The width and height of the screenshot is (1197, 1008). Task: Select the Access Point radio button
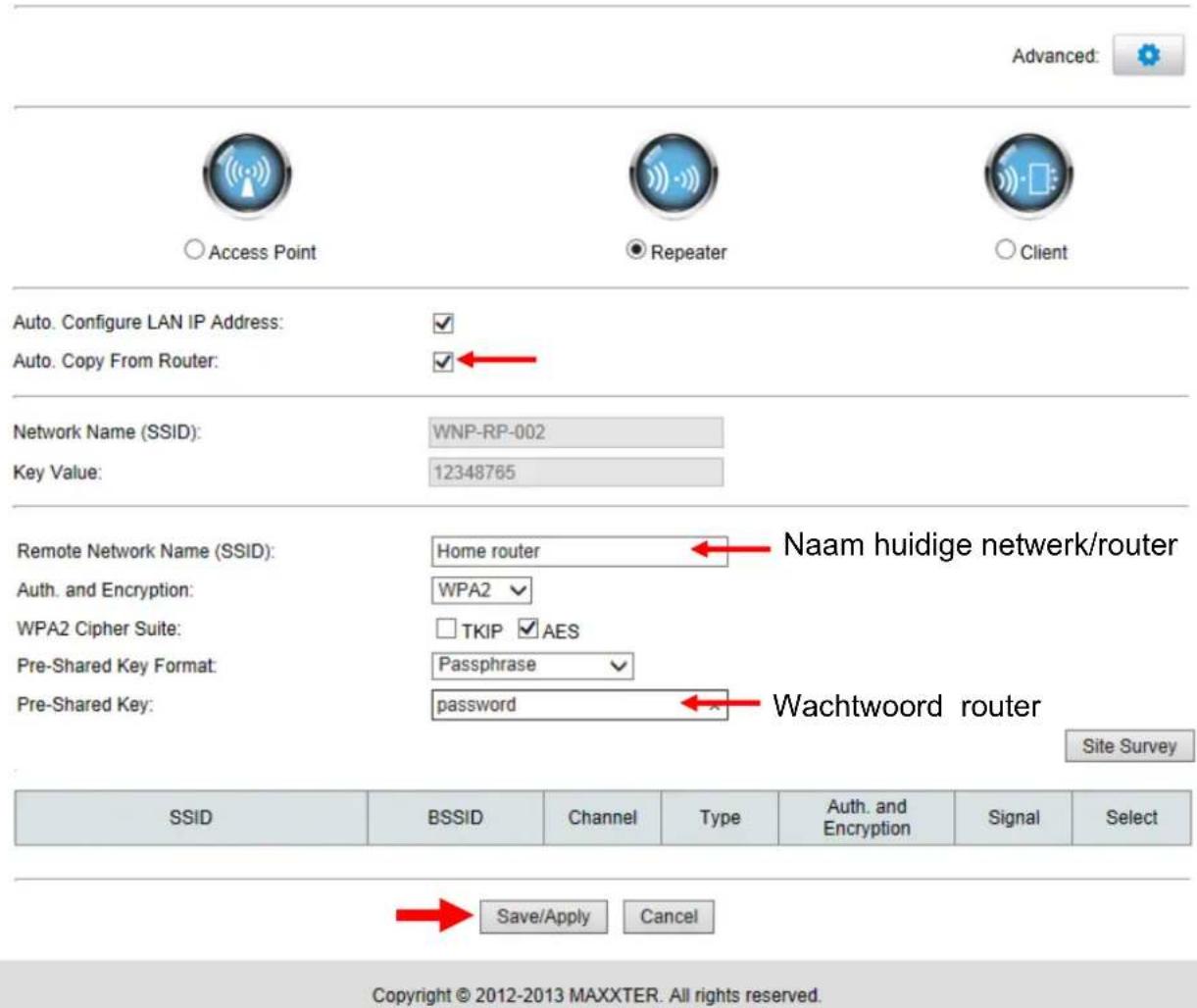(194, 249)
